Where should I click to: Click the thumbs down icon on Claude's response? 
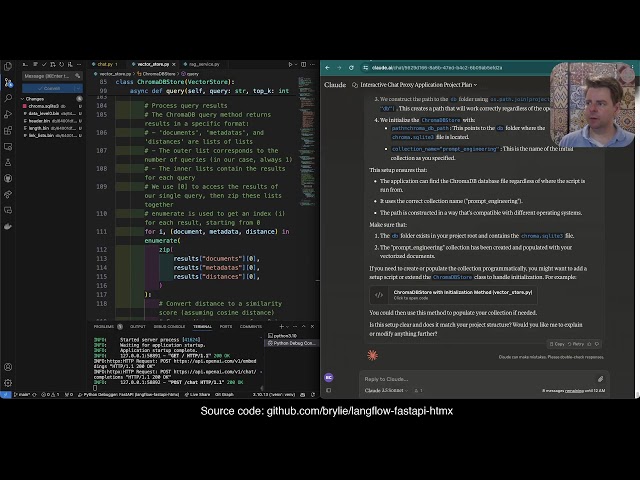597,344
